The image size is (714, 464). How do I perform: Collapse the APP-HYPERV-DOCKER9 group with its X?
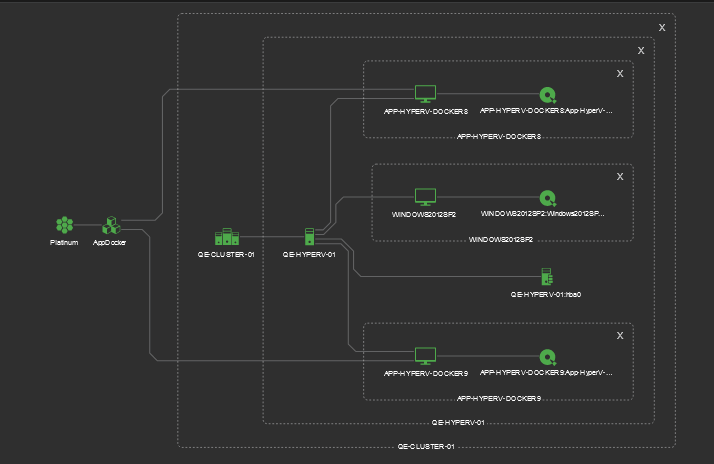(x=620, y=336)
